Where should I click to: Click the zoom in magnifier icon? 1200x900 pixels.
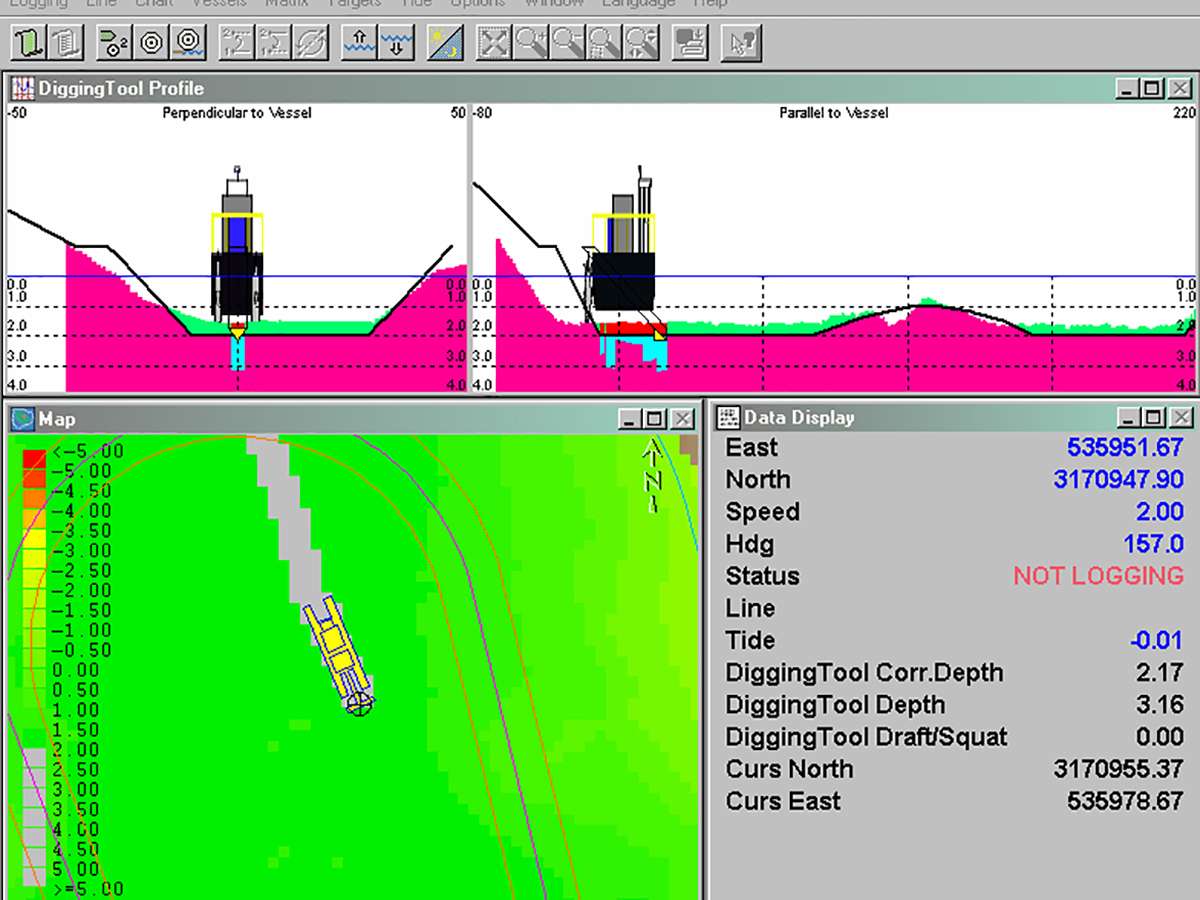(530, 43)
